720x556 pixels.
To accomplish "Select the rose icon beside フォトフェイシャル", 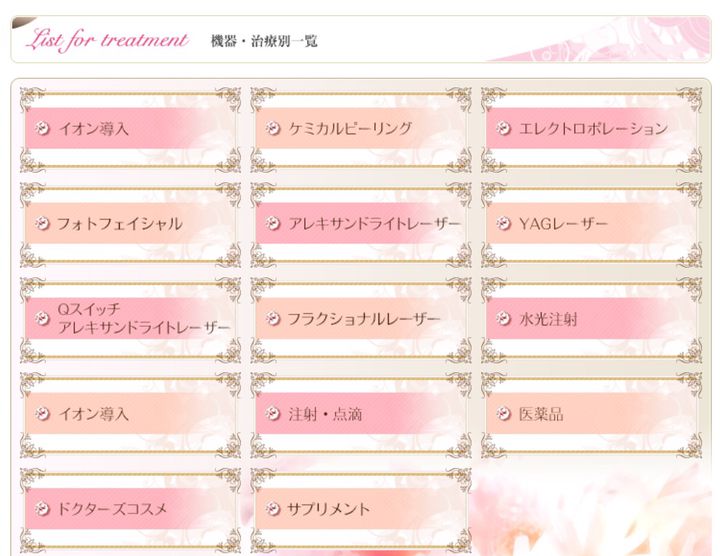I will pos(42,224).
